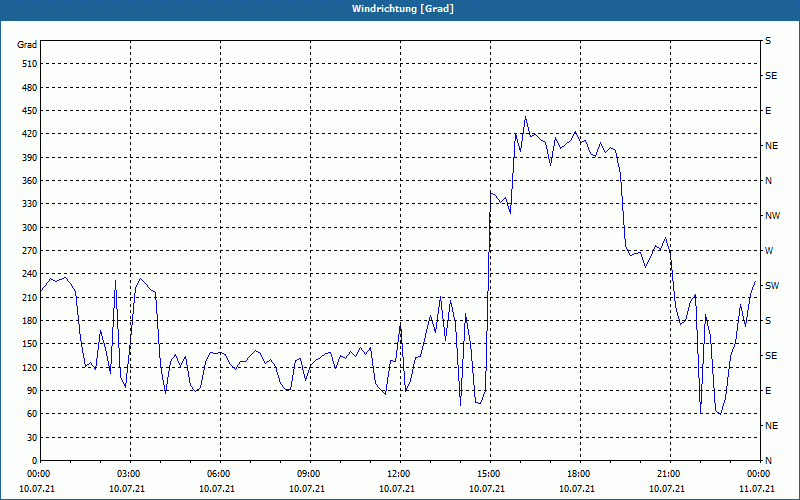Click the 21:00 time label
The height and width of the screenshot is (500, 800).
667,474
